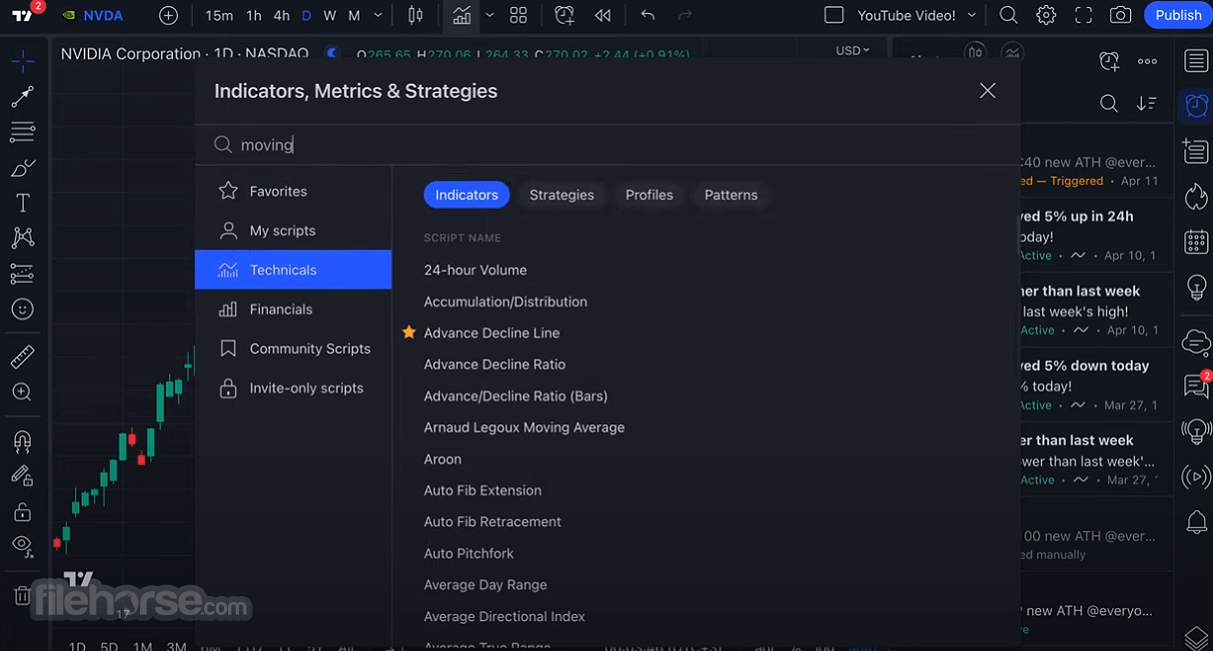The height and width of the screenshot is (651, 1213).
Task: Select the 15m interval
Action: [219, 15]
